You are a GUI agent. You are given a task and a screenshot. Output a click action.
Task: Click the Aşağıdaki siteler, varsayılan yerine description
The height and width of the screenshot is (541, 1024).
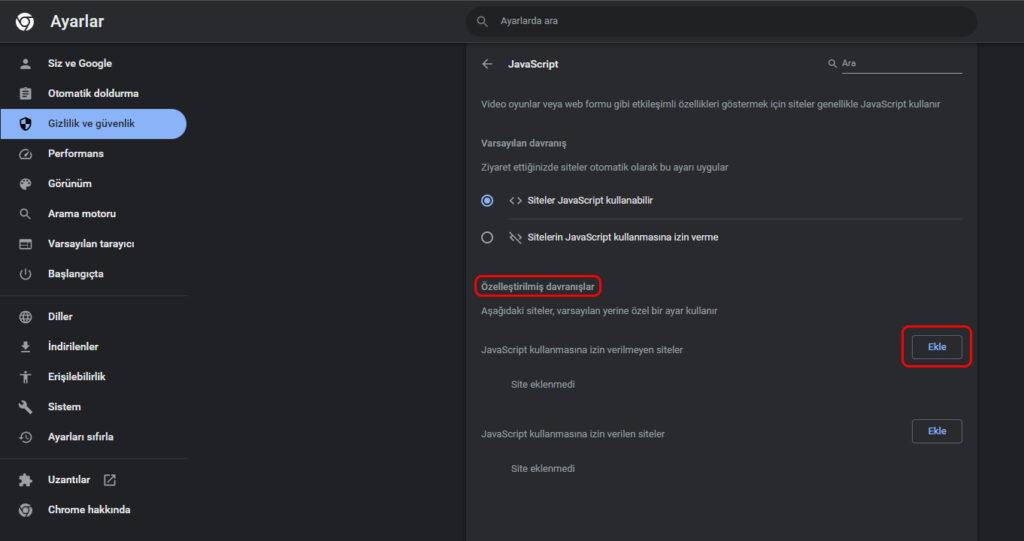pyautogui.click(x=599, y=311)
